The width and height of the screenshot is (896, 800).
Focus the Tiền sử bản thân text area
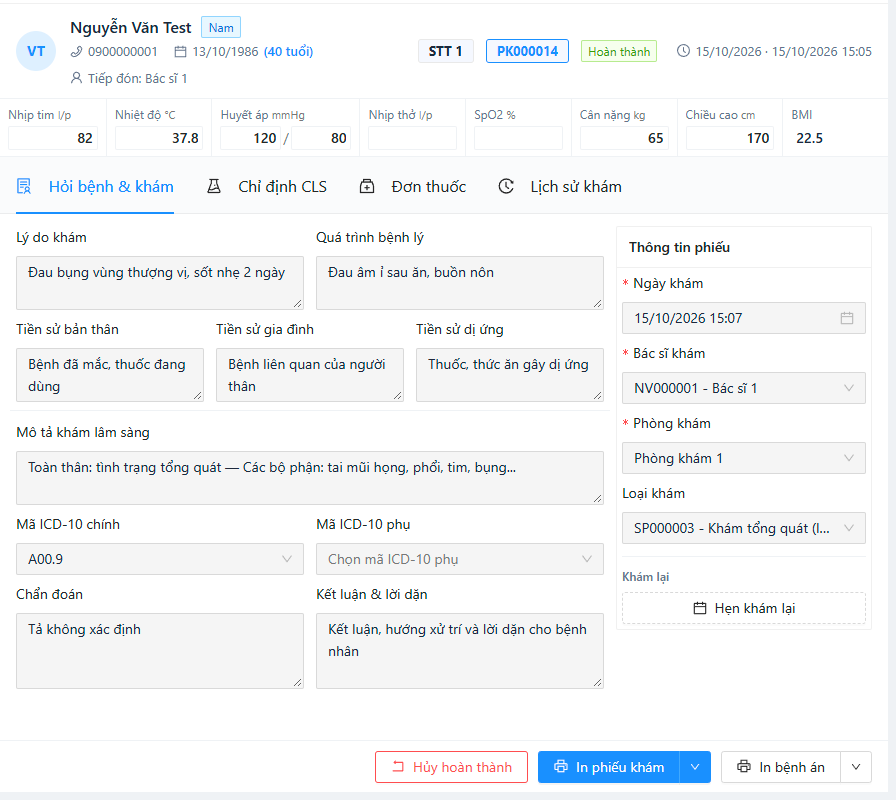click(x=110, y=375)
